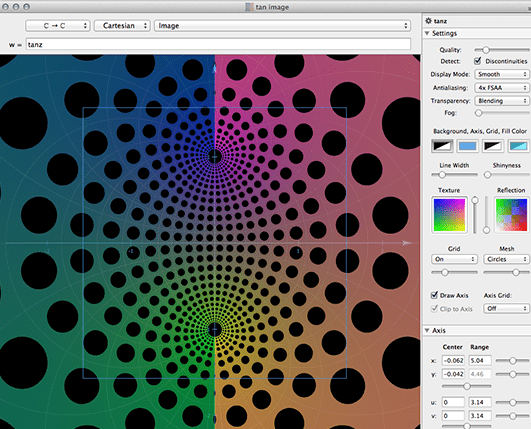Click the Reflection texture thumbnail

coord(511,215)
